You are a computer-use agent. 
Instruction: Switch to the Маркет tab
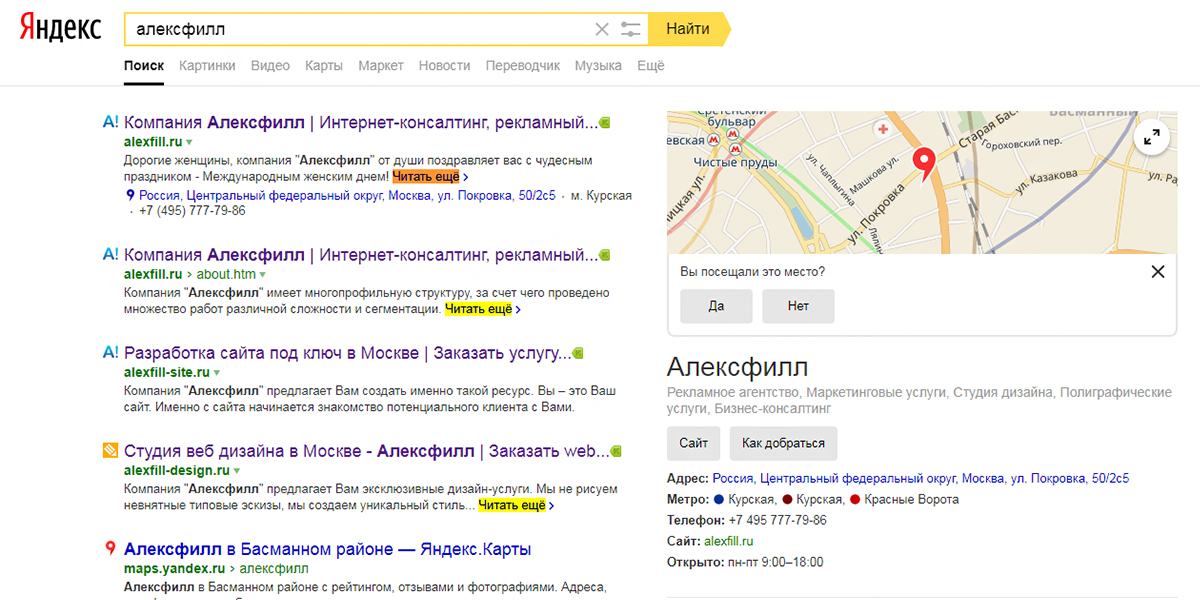click(381, 66)
